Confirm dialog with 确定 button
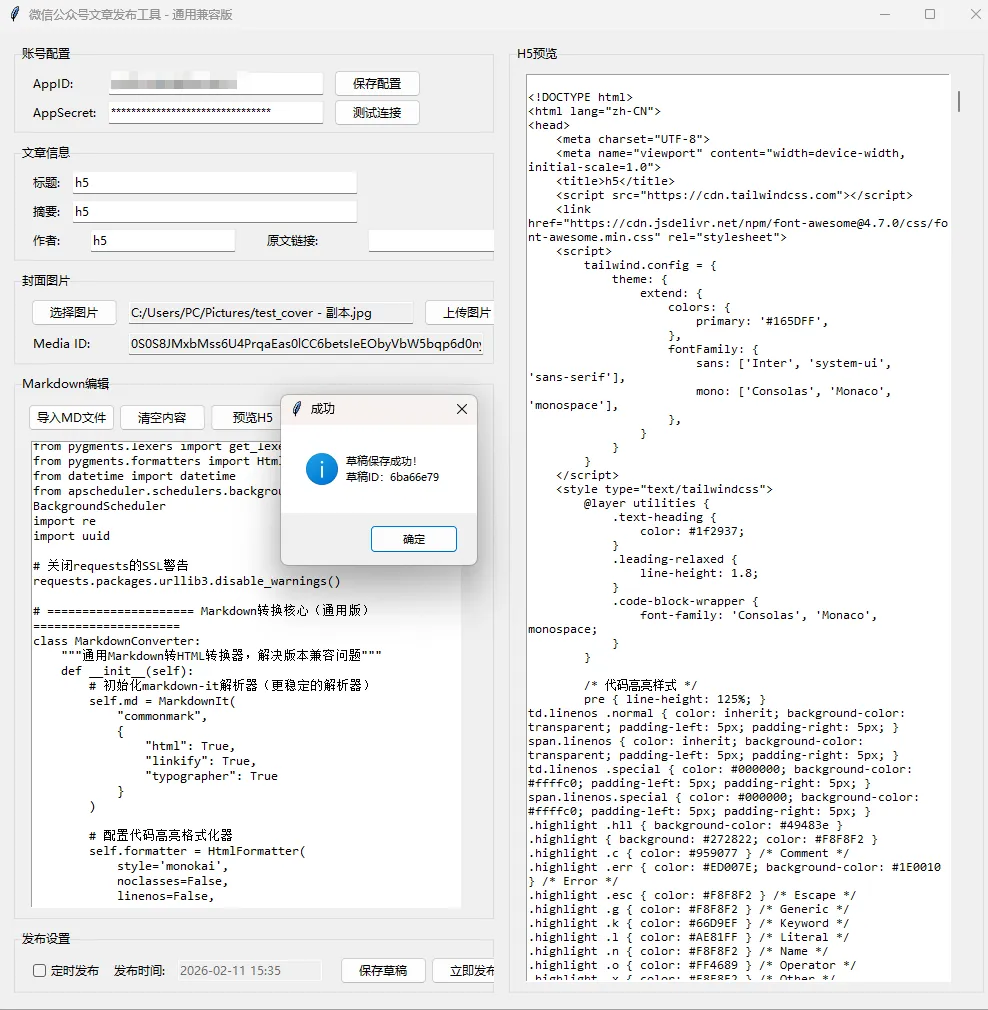The image size is (988, 1010). pyautogui.click(x=413, y=539)
